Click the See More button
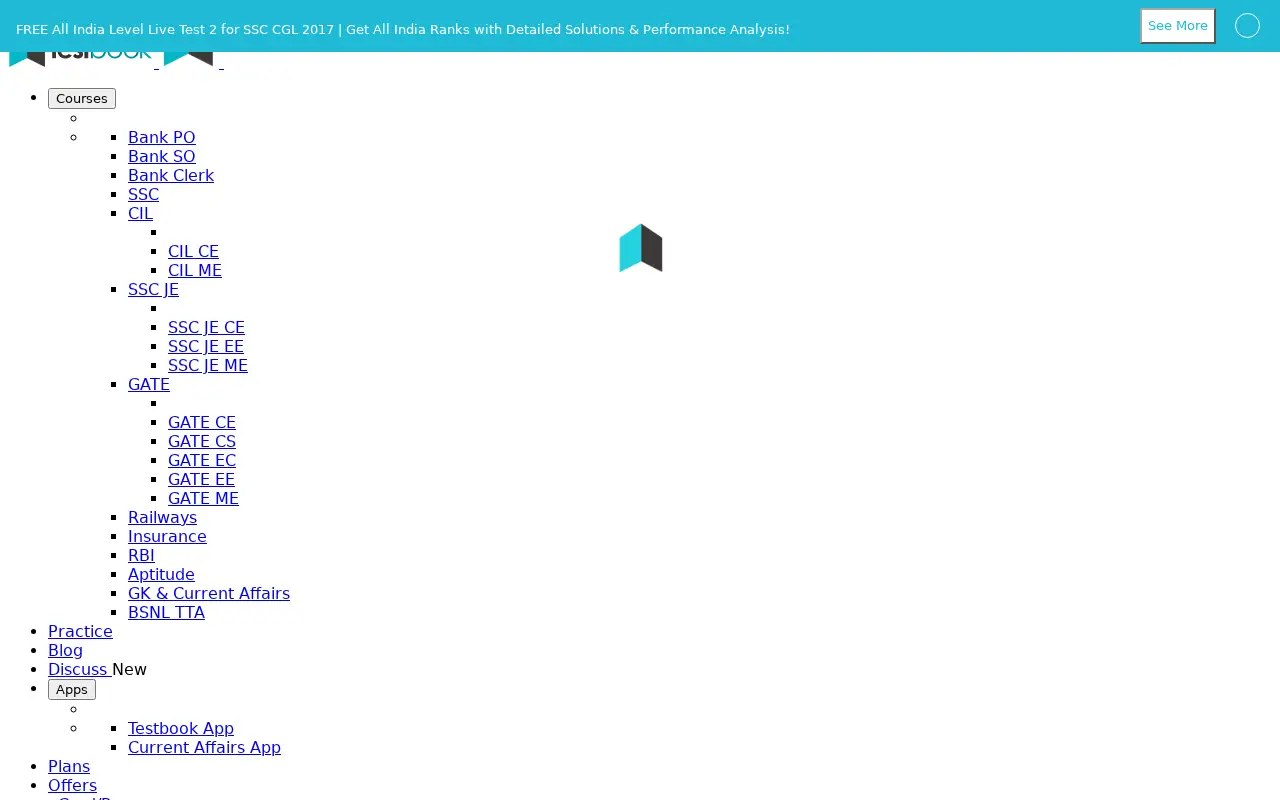The height and width of the screenshot is (800, 1280). (x=1178, y=26)
